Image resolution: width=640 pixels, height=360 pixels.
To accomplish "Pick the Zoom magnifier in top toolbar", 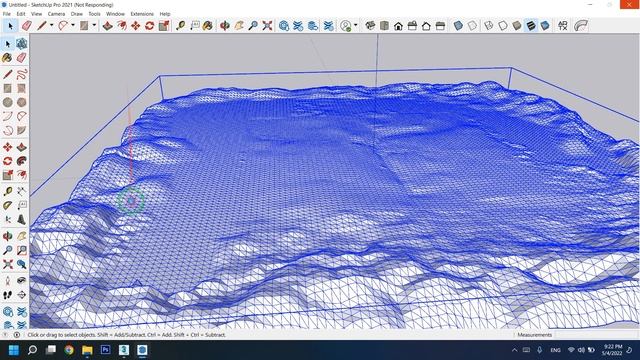I will click(253, 26).
